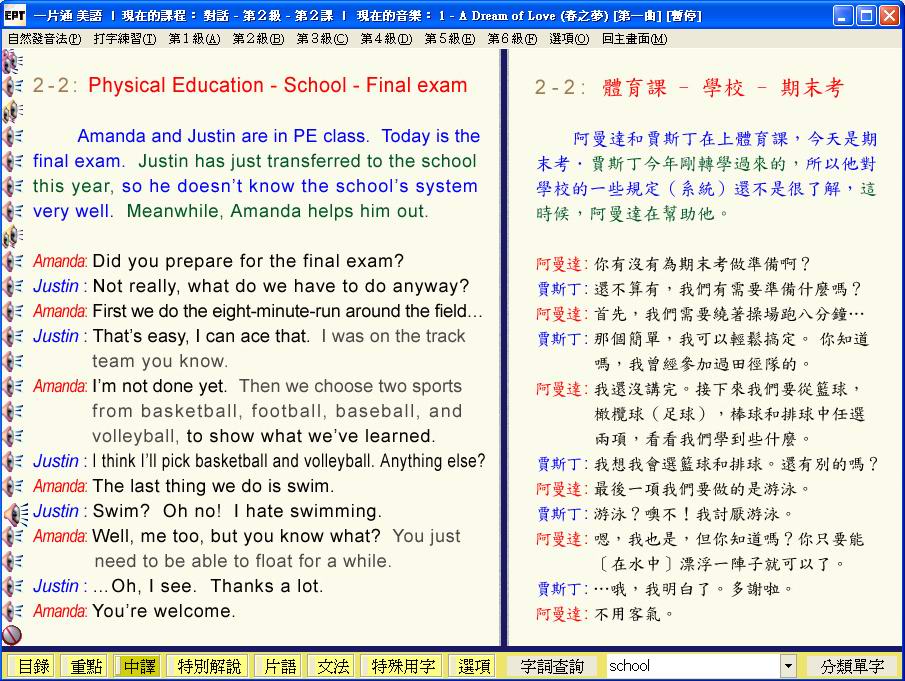This screenshot has height=681, width=905.
Task: Play audio for the lesson title line
Action: coord(13,86)
